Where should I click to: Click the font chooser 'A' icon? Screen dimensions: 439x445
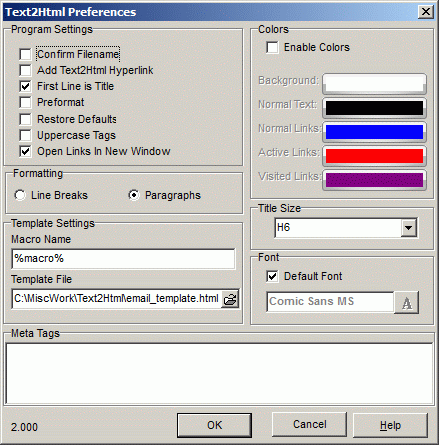[406, 302]
